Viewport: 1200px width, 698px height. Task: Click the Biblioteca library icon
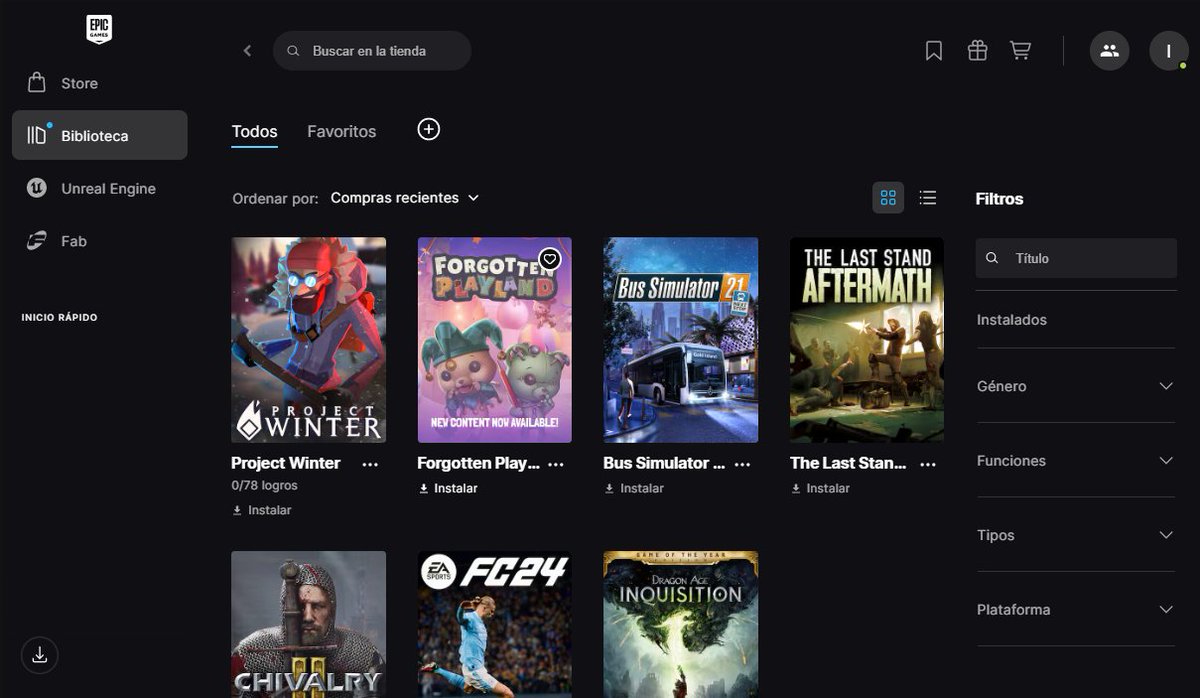37,135
